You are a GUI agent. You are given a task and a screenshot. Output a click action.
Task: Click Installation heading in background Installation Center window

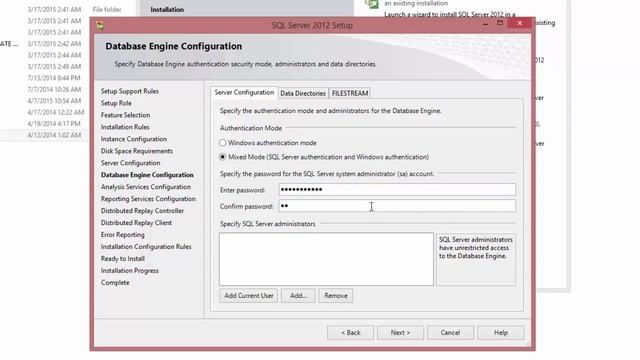[167, 9]
